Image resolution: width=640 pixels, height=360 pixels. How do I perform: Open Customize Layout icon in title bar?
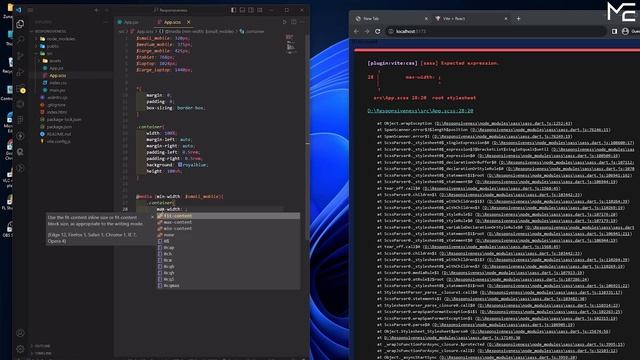[260, 10]
